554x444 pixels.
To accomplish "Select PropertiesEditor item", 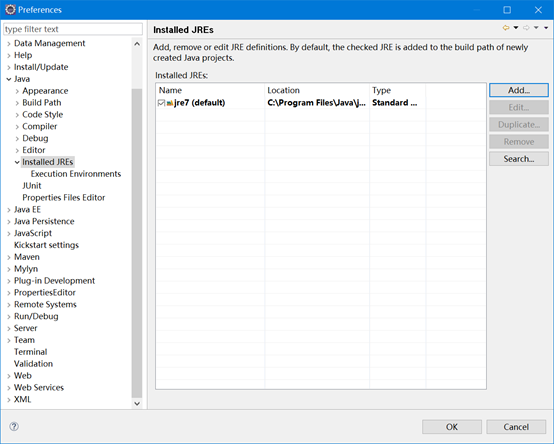I will pyautogui.click(x=45, y=292).
